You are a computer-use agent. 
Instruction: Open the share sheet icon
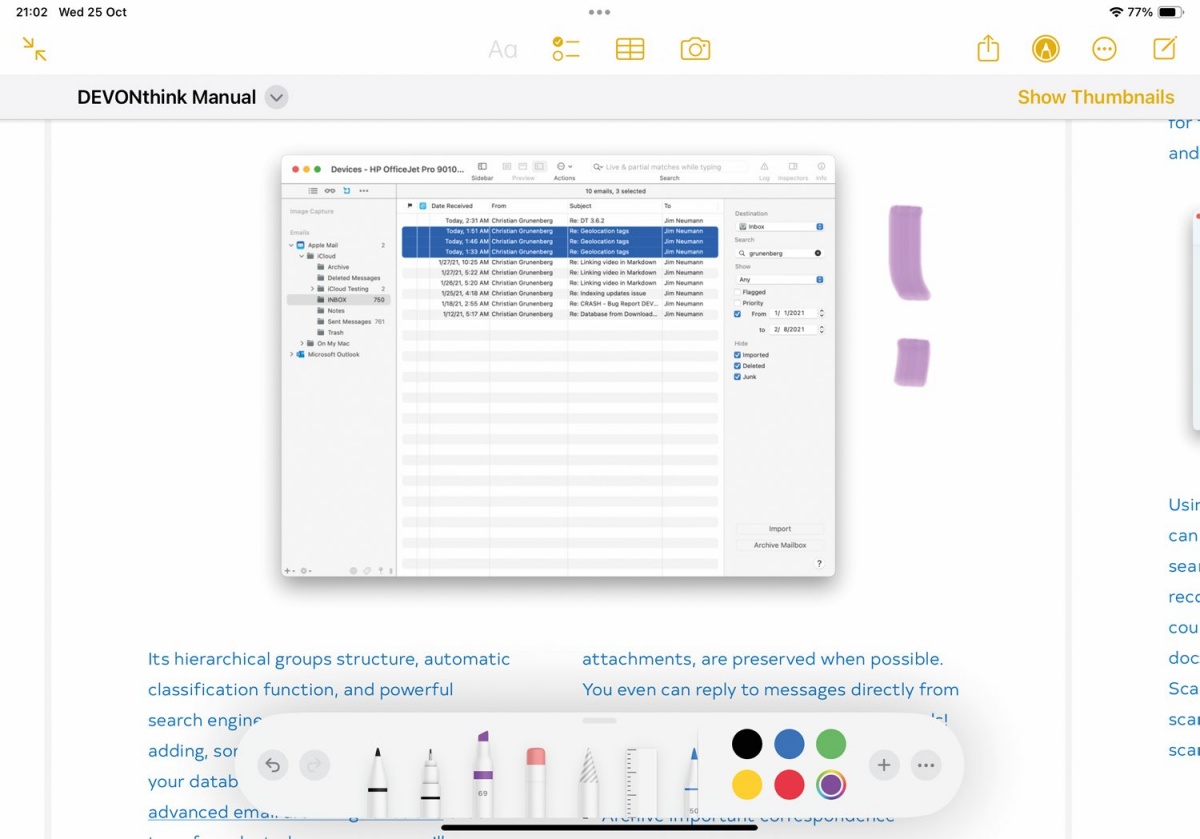[988, 48]
